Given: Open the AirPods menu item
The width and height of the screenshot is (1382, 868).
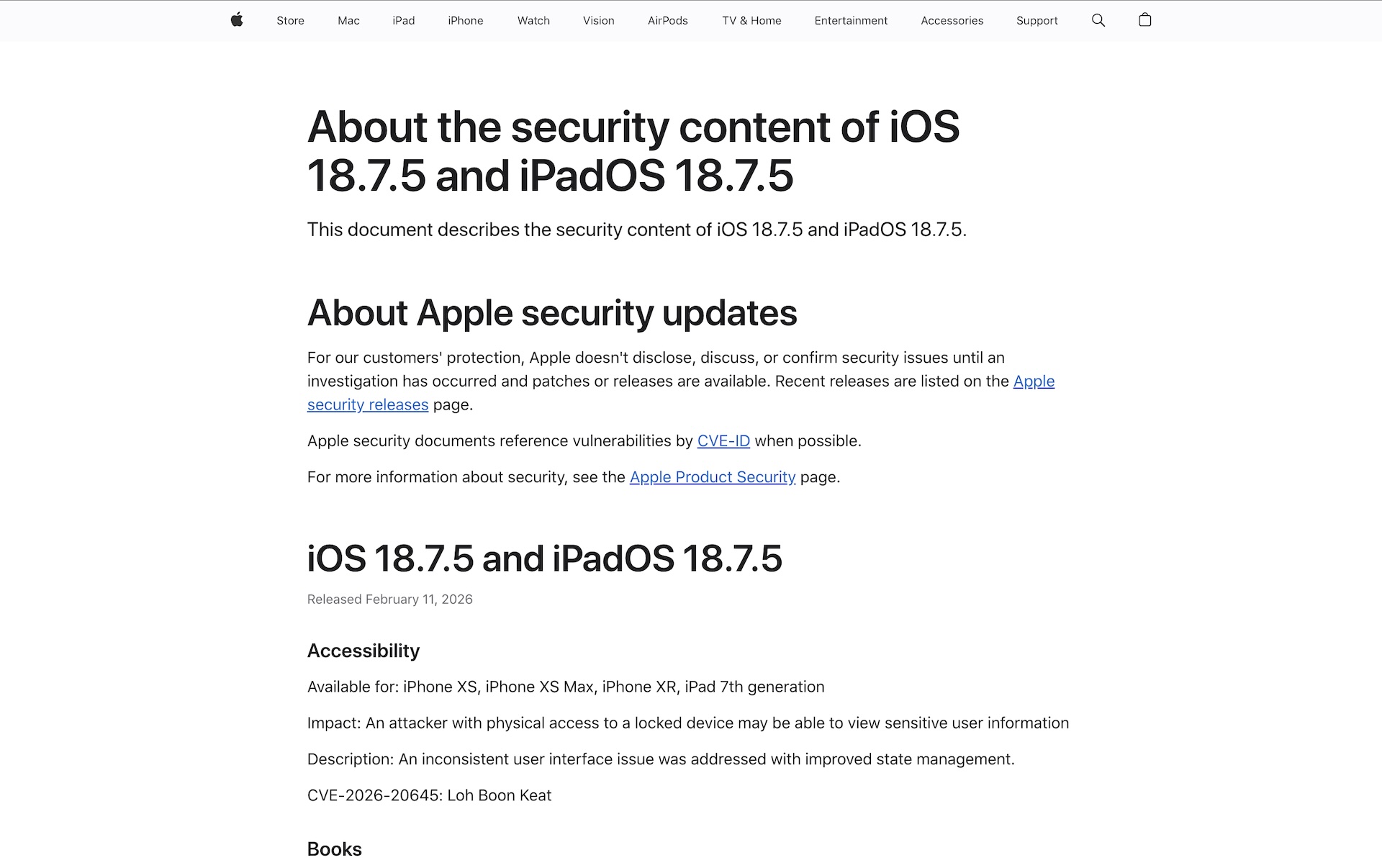Looking at the screenshot, I should tap(667, 21).
